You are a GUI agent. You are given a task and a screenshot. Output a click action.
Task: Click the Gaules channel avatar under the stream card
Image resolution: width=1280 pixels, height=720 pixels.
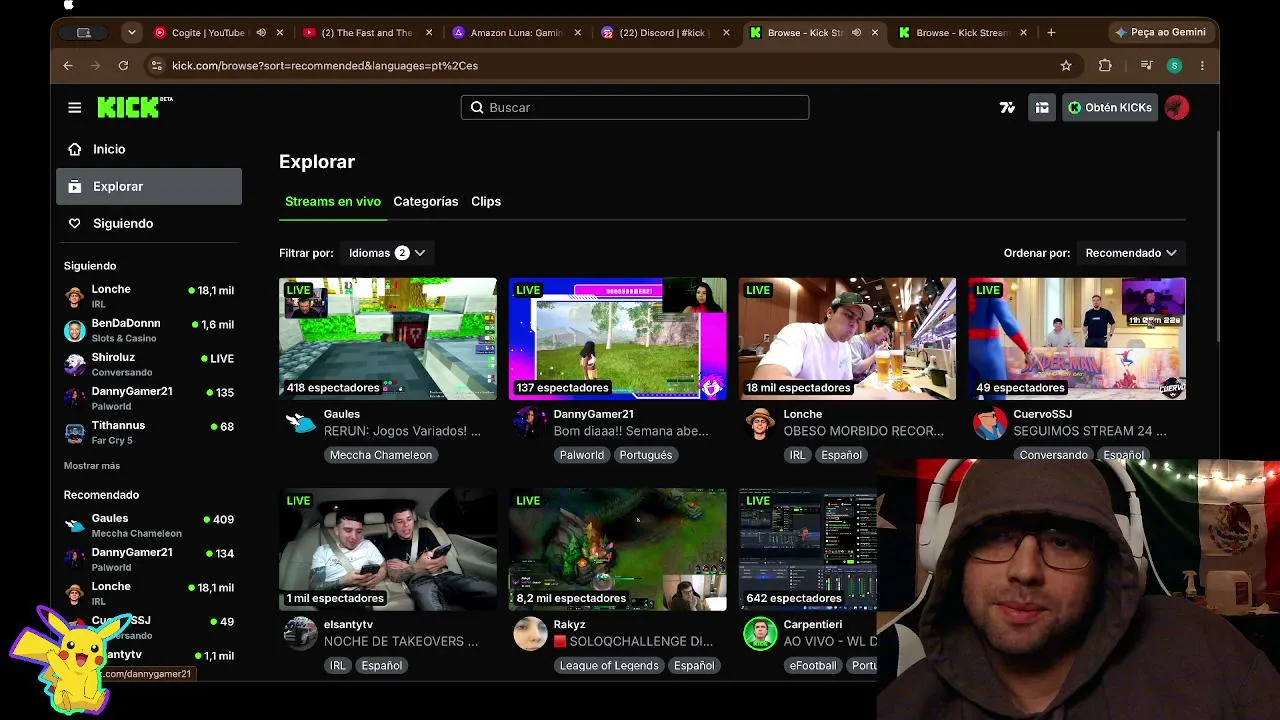pyautogui.click(x=300, y=424)
